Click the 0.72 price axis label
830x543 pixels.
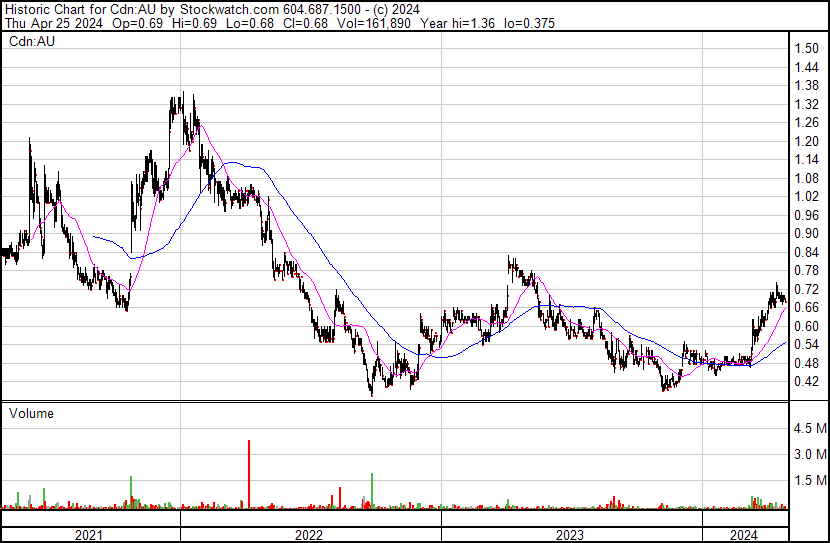(807, 289)
